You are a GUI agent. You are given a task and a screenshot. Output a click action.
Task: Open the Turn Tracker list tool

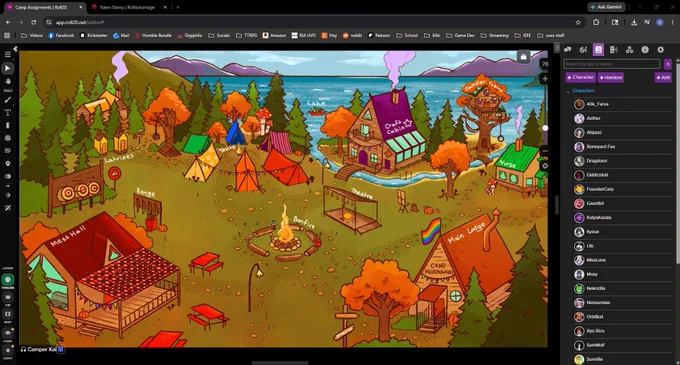(7, 151)
